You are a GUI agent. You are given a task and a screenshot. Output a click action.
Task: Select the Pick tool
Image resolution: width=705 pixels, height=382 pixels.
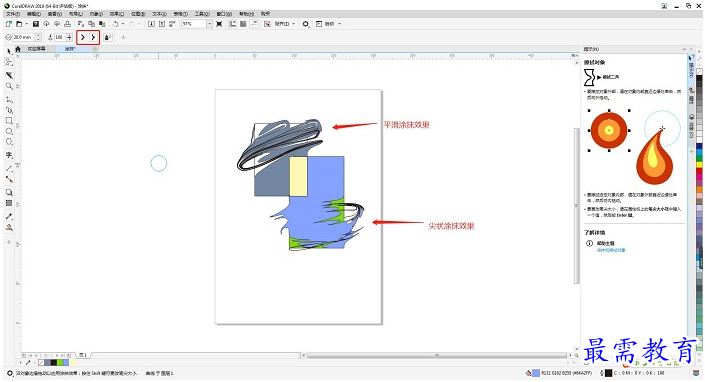coord(9,52)
